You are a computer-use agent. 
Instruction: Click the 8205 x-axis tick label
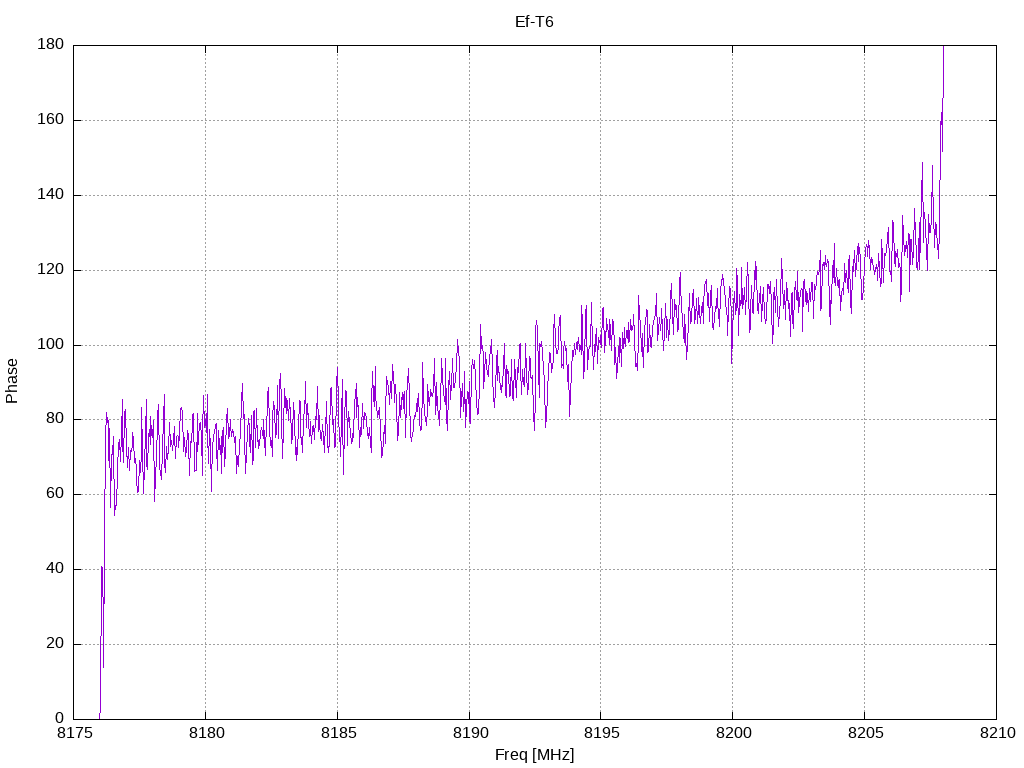click(864, 734)
